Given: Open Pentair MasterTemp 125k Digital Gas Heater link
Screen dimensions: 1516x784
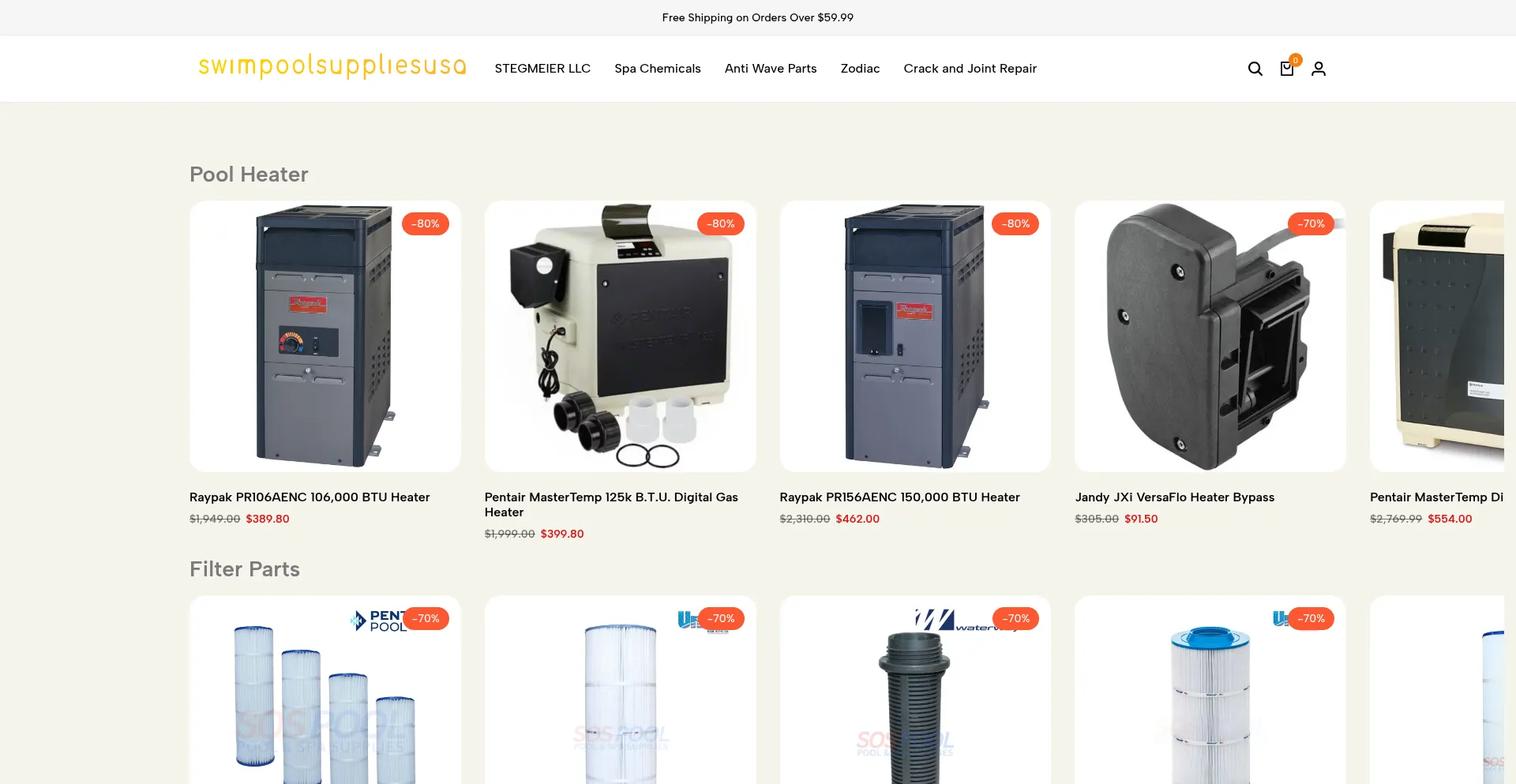Looking at the screenshot, I should (x=611, y=505).
